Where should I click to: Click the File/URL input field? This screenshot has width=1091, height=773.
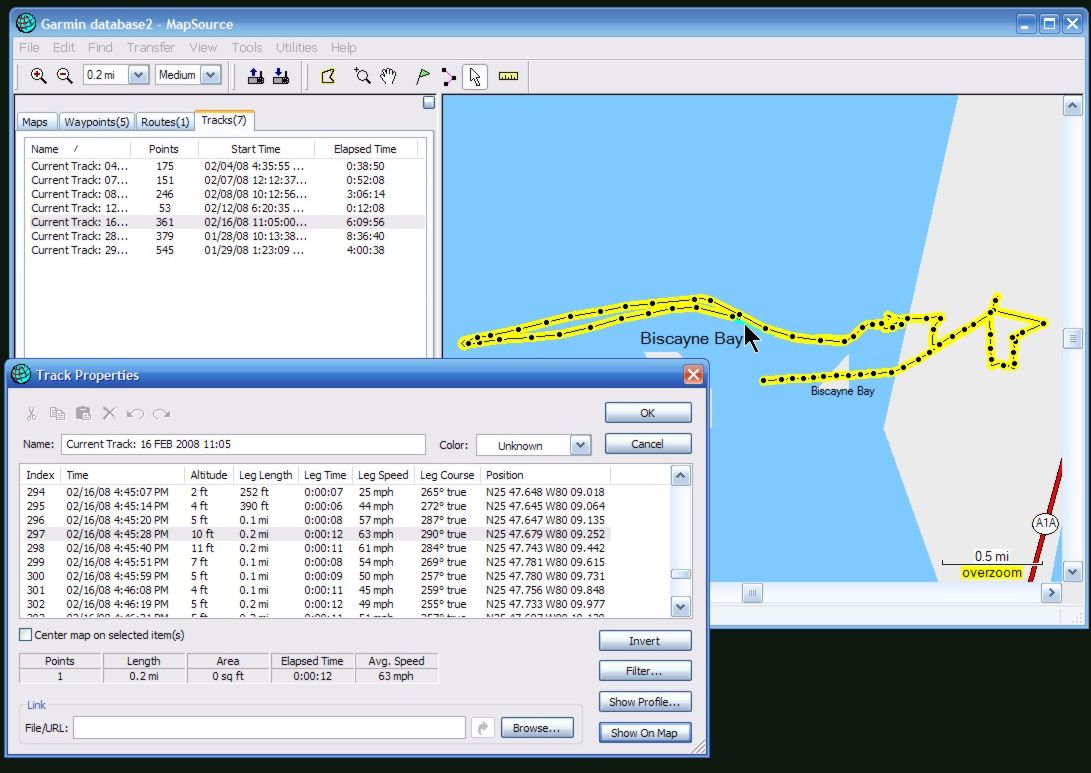[269, 728]
